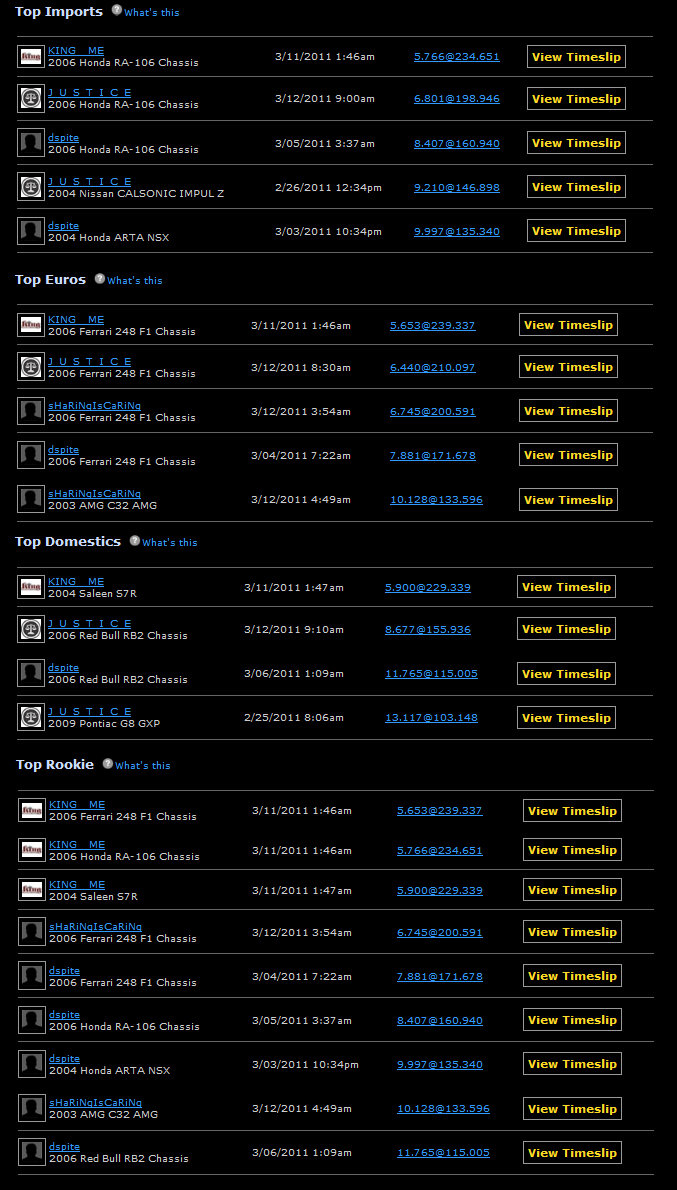The height and width of the screenshot is (1190, 677).
Task: Open the 6.801@198.946 time result link
Action: coord(456,99)
